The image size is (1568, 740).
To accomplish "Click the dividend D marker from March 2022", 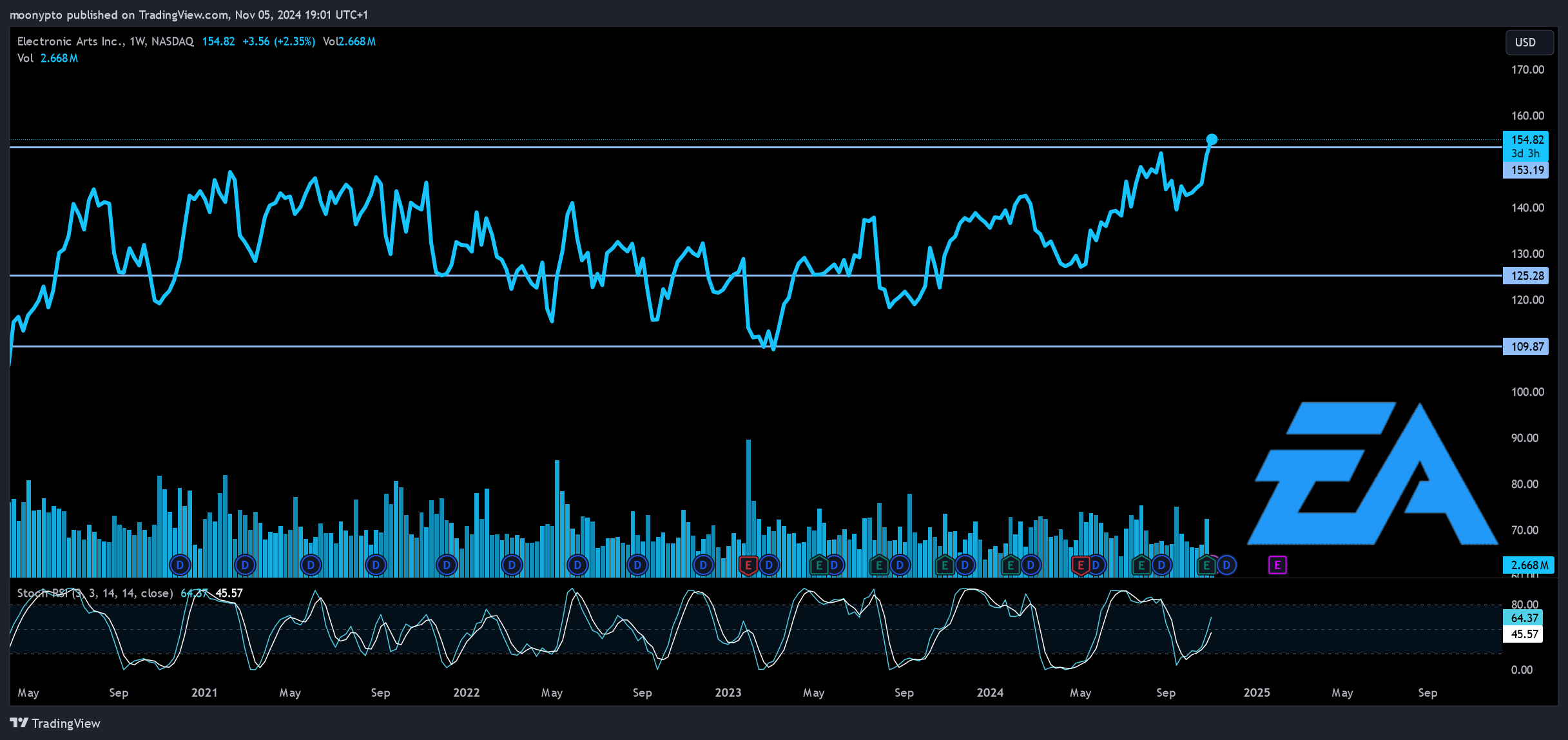I will pyautogui.click(x=512, y=565).
